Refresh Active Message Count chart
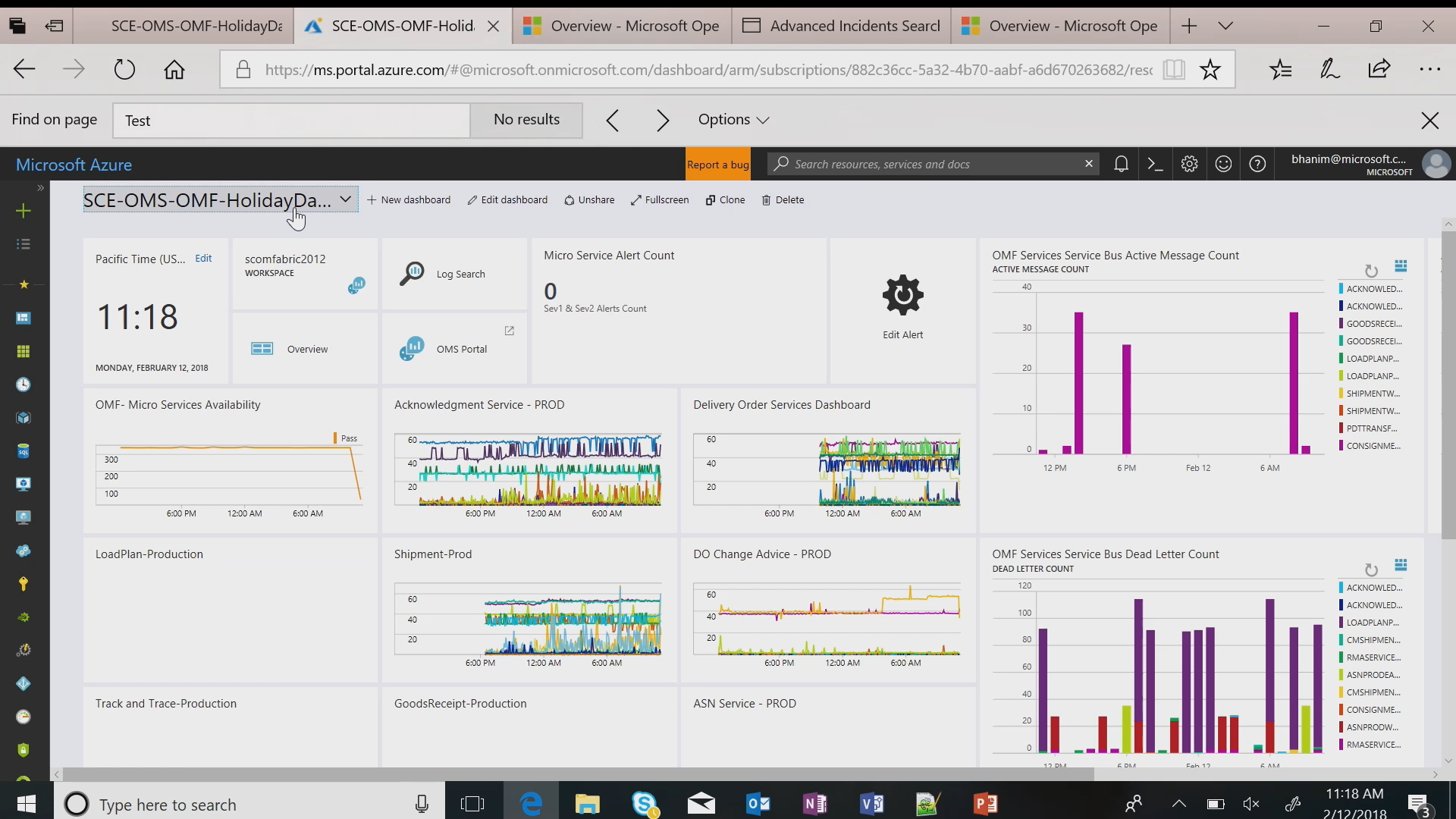The image size is (1456, 819). coord(1370,271)
